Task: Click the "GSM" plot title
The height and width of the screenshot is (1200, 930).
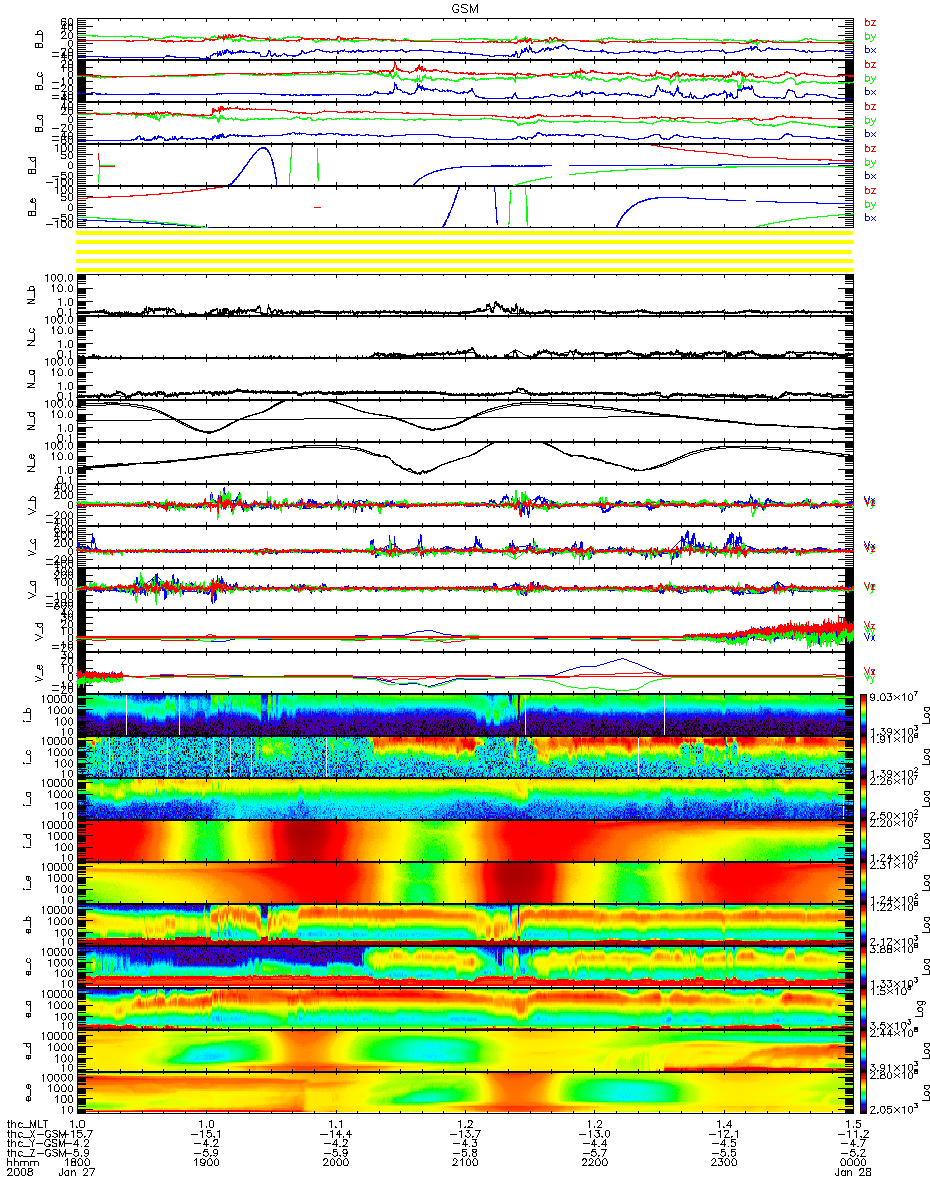Action: (x=465, y=7)
